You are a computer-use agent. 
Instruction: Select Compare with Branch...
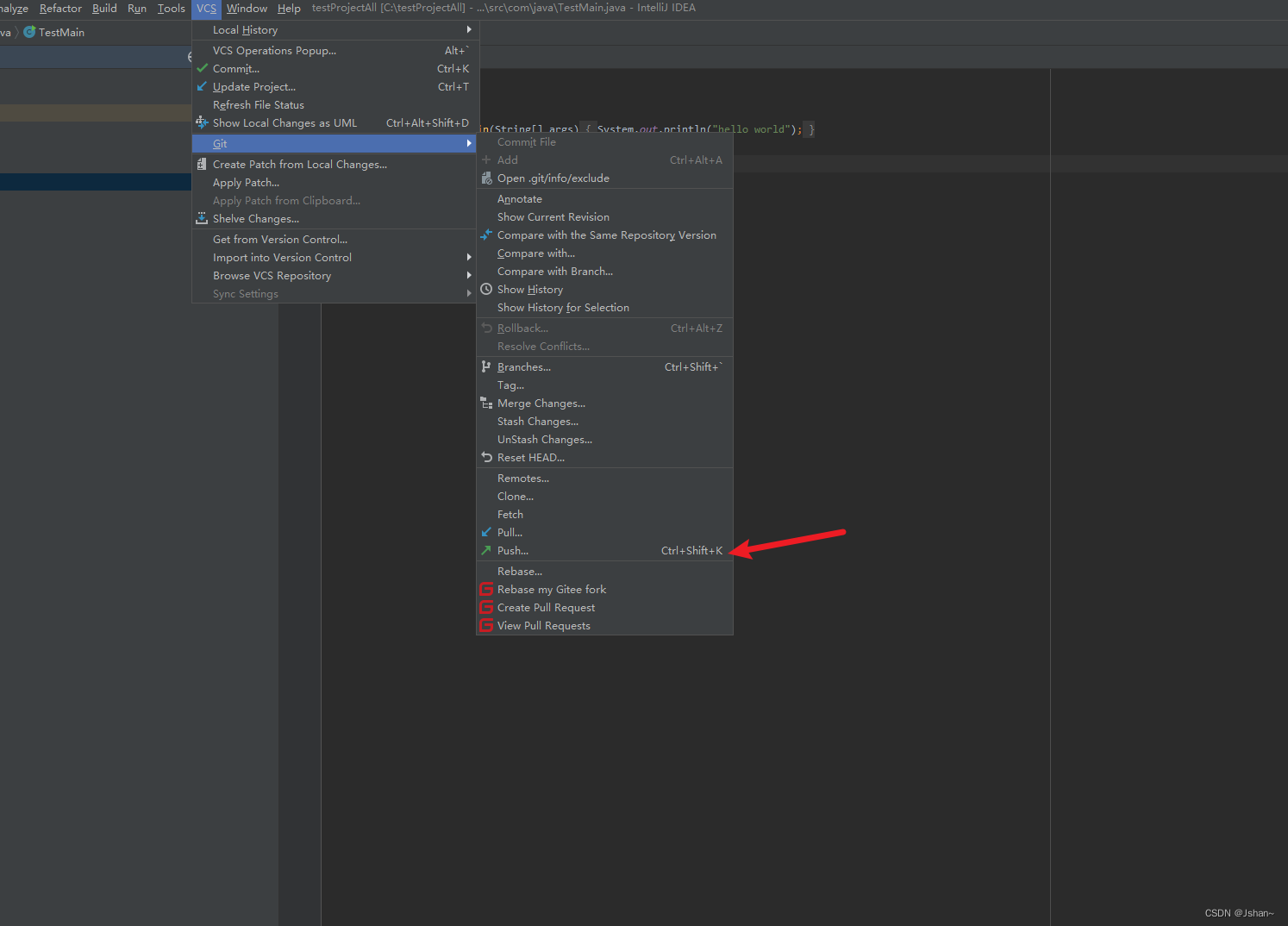pos(604,271)
